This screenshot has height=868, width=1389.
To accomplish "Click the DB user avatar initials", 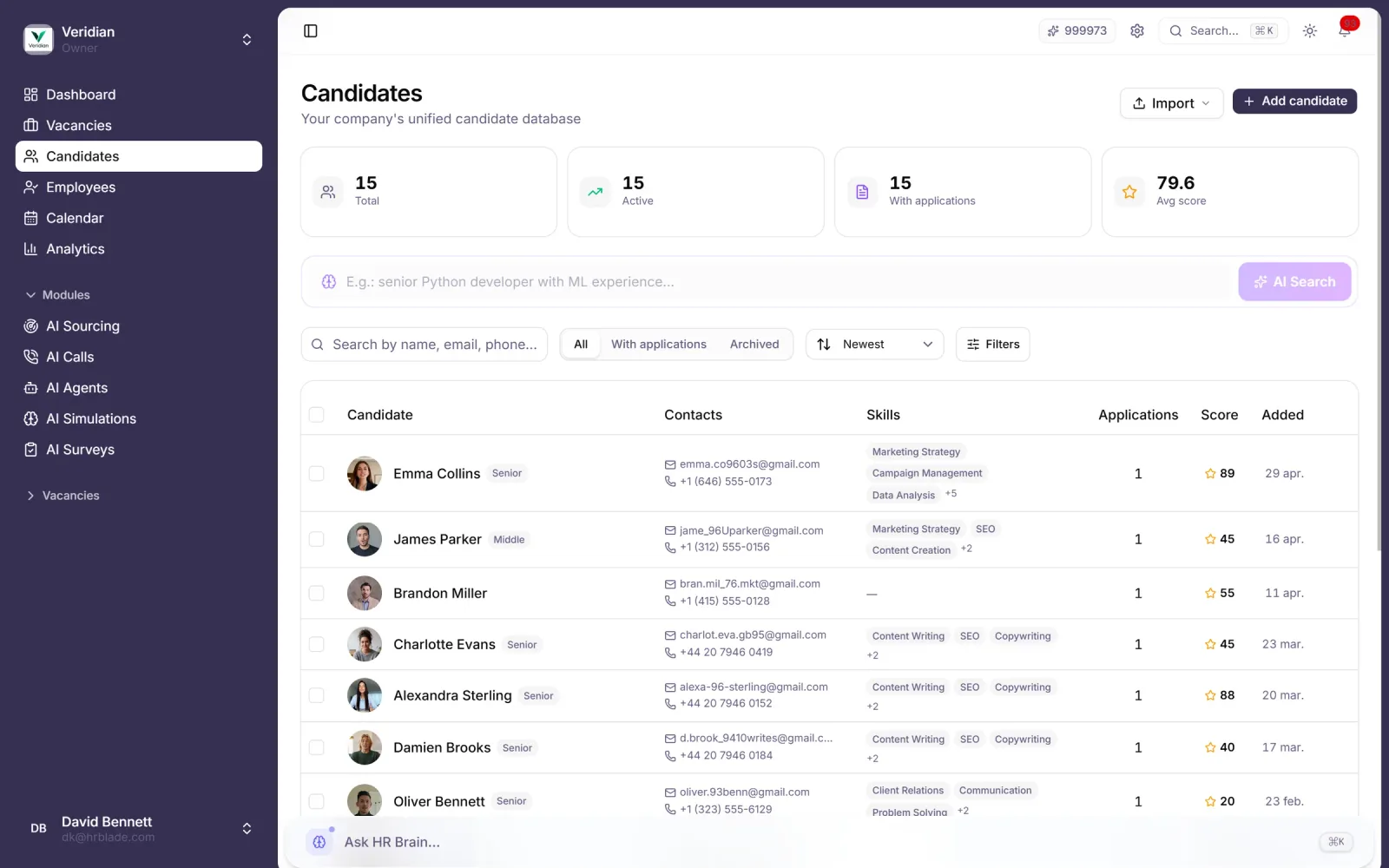I will (x=38, y=829).
